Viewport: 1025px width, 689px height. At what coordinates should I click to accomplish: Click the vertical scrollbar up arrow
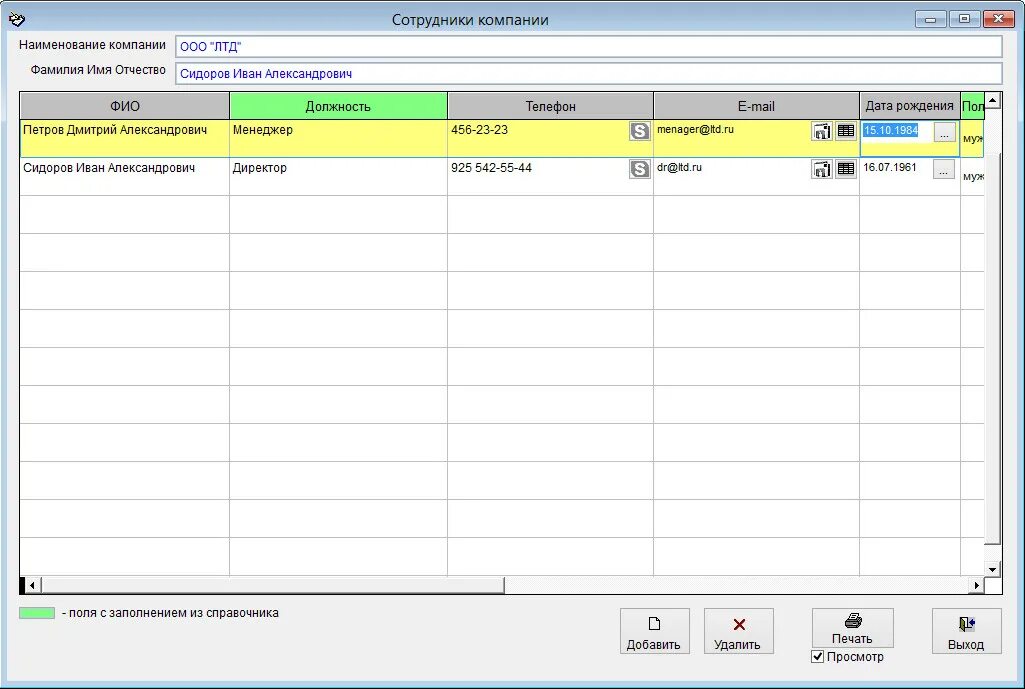pos(992,101)
